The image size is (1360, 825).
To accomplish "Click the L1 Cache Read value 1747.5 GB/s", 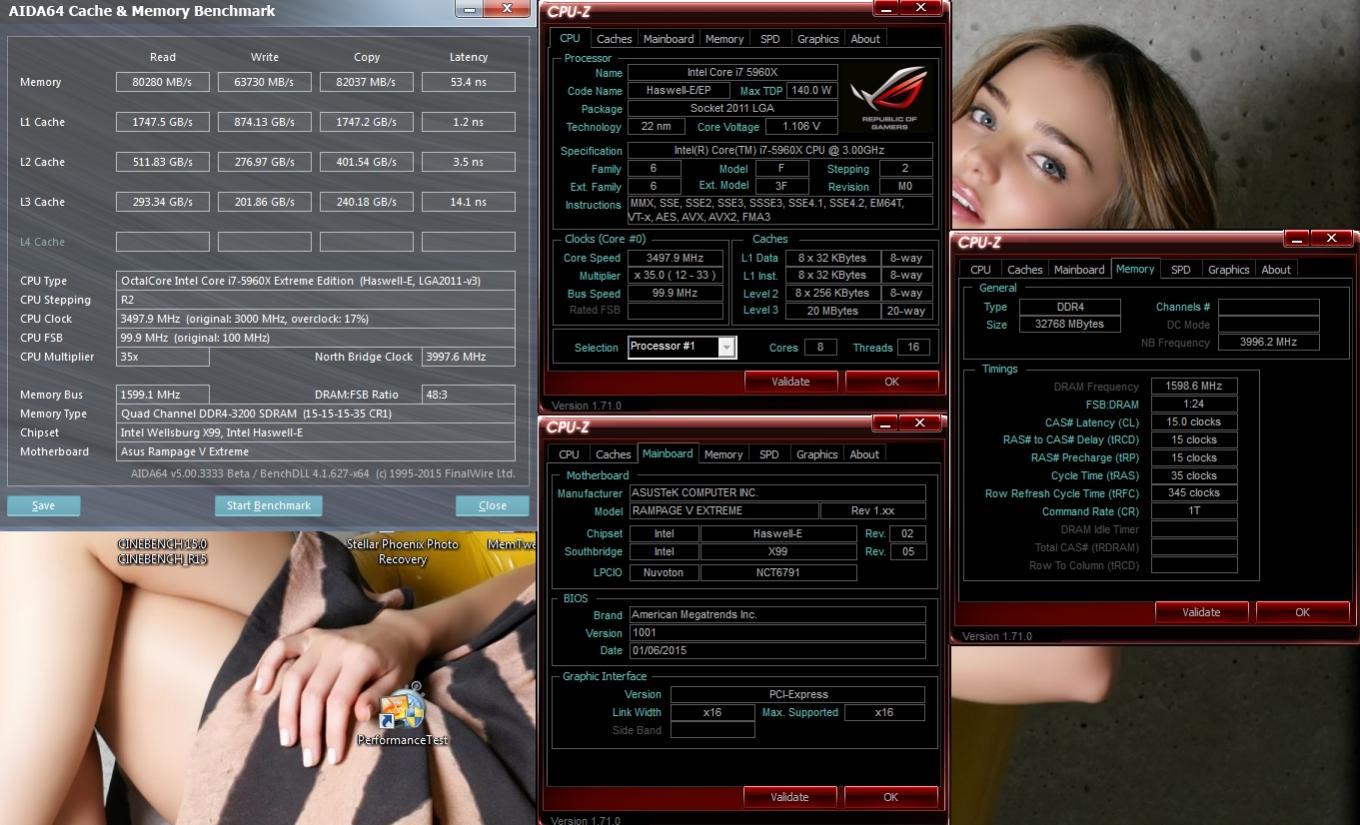I will [x=163, y=122].
